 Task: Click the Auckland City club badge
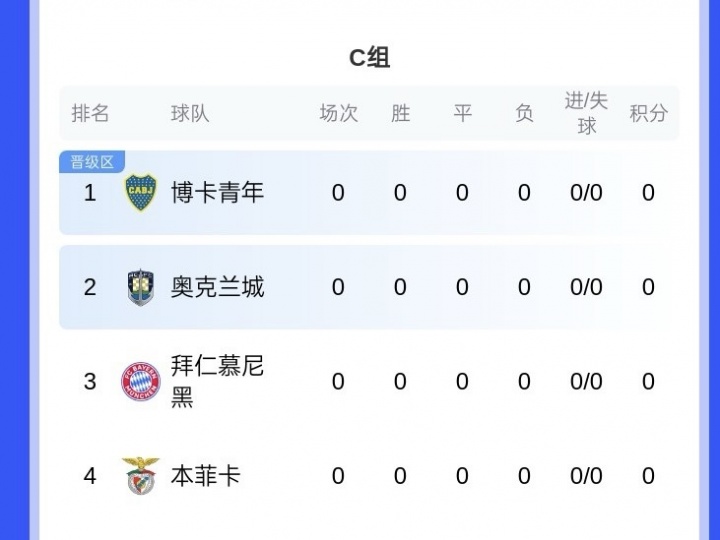tap(140, 287)
